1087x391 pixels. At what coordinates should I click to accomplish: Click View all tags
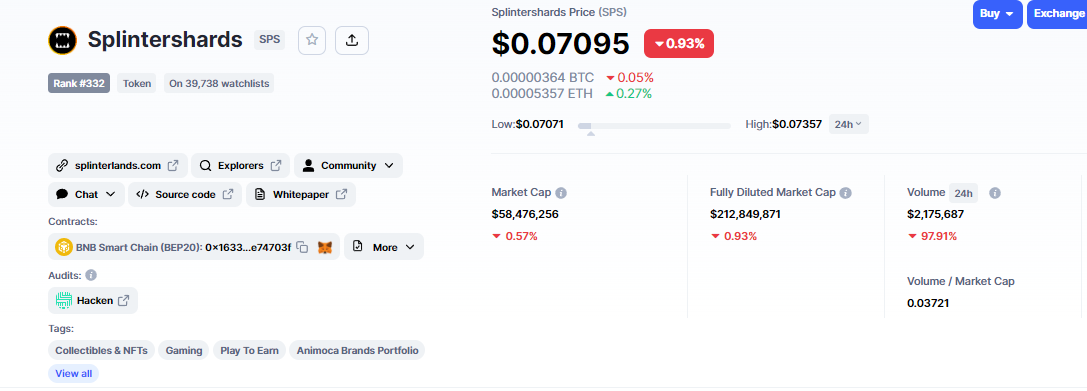pyautogui.click(x=73, y=374)
